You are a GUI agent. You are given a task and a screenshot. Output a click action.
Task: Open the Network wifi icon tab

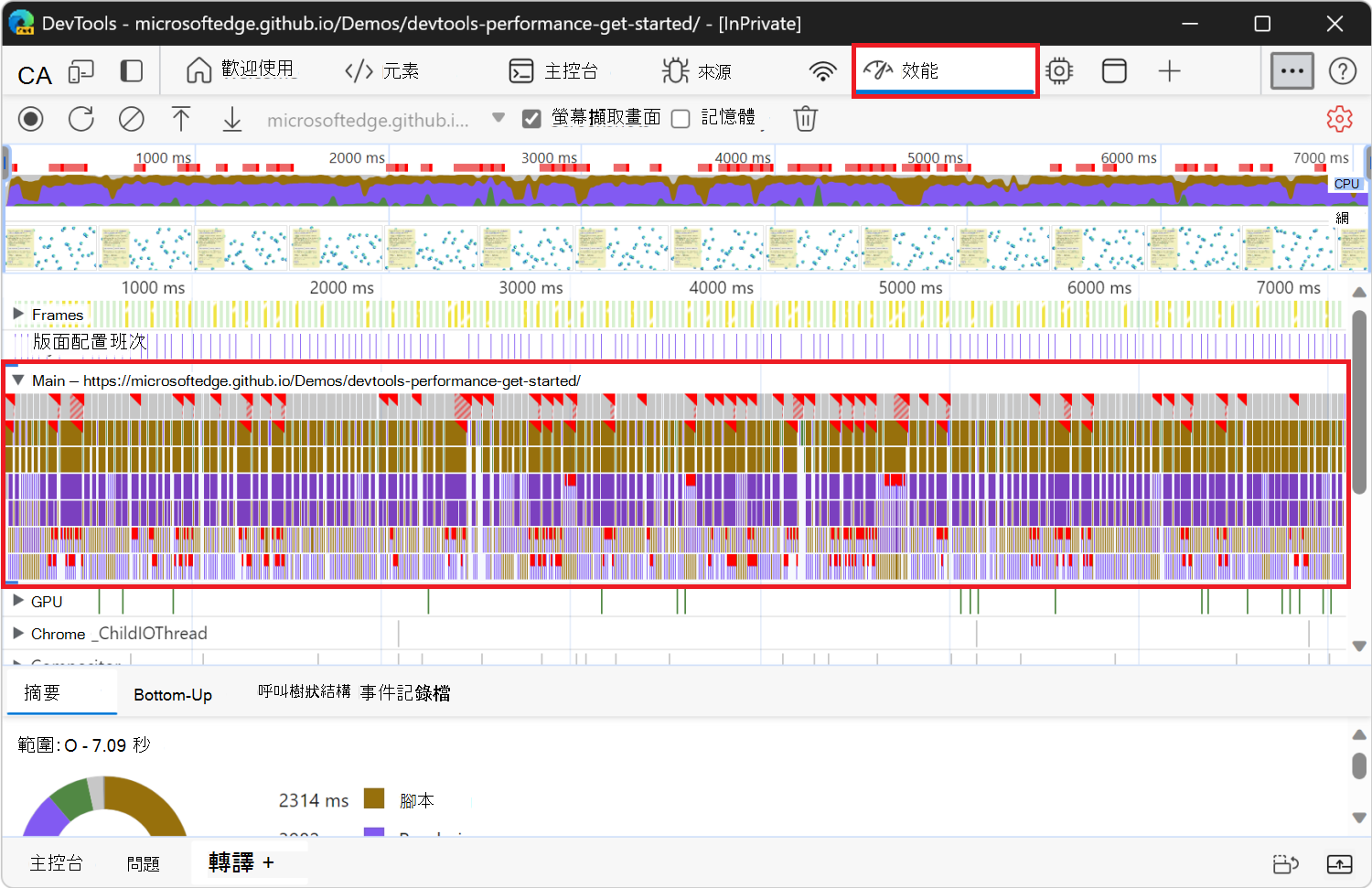(823, 70)
